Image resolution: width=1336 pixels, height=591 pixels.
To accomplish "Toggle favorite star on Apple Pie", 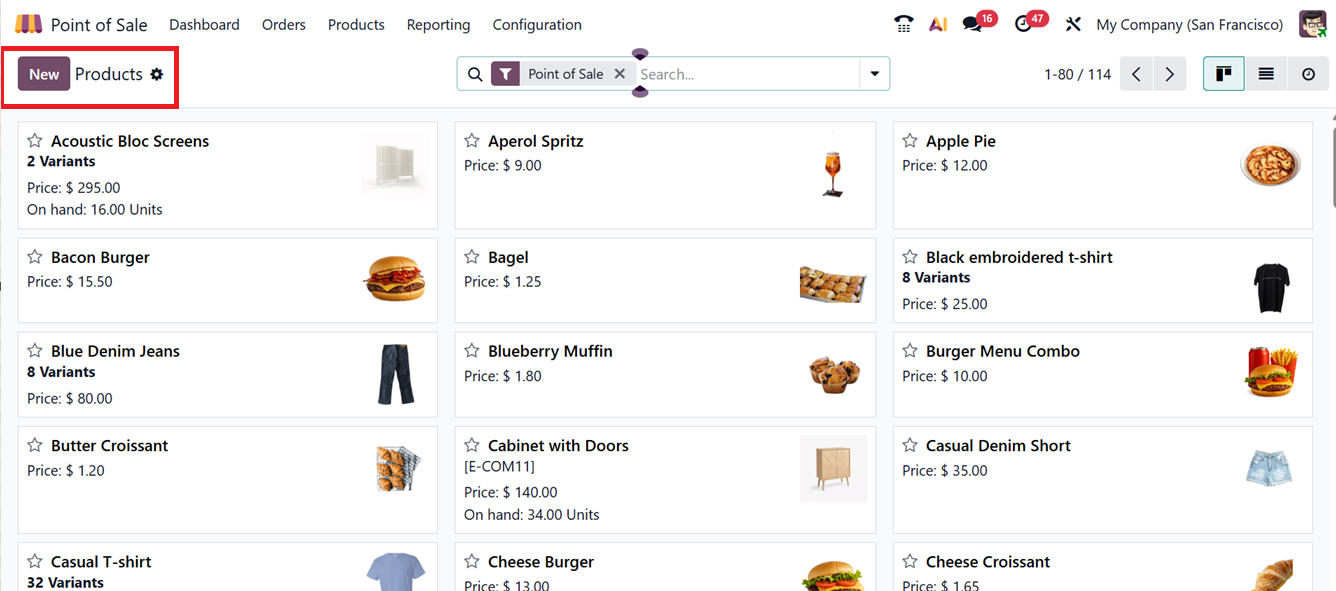I will point(910,141).
